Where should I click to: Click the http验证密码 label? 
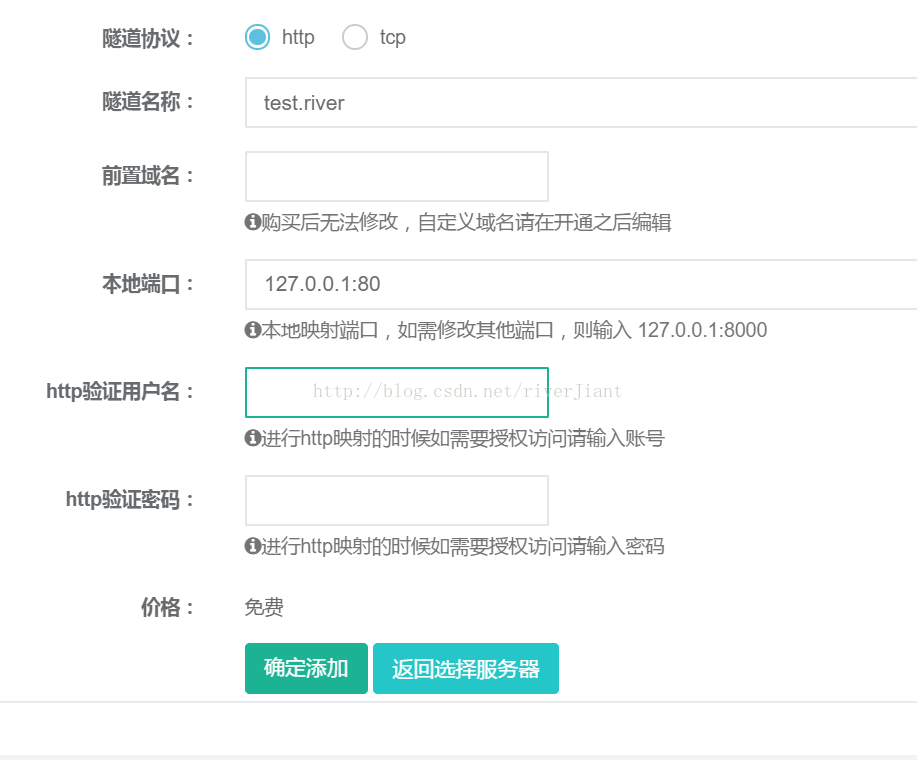click(x=130, y=500)
